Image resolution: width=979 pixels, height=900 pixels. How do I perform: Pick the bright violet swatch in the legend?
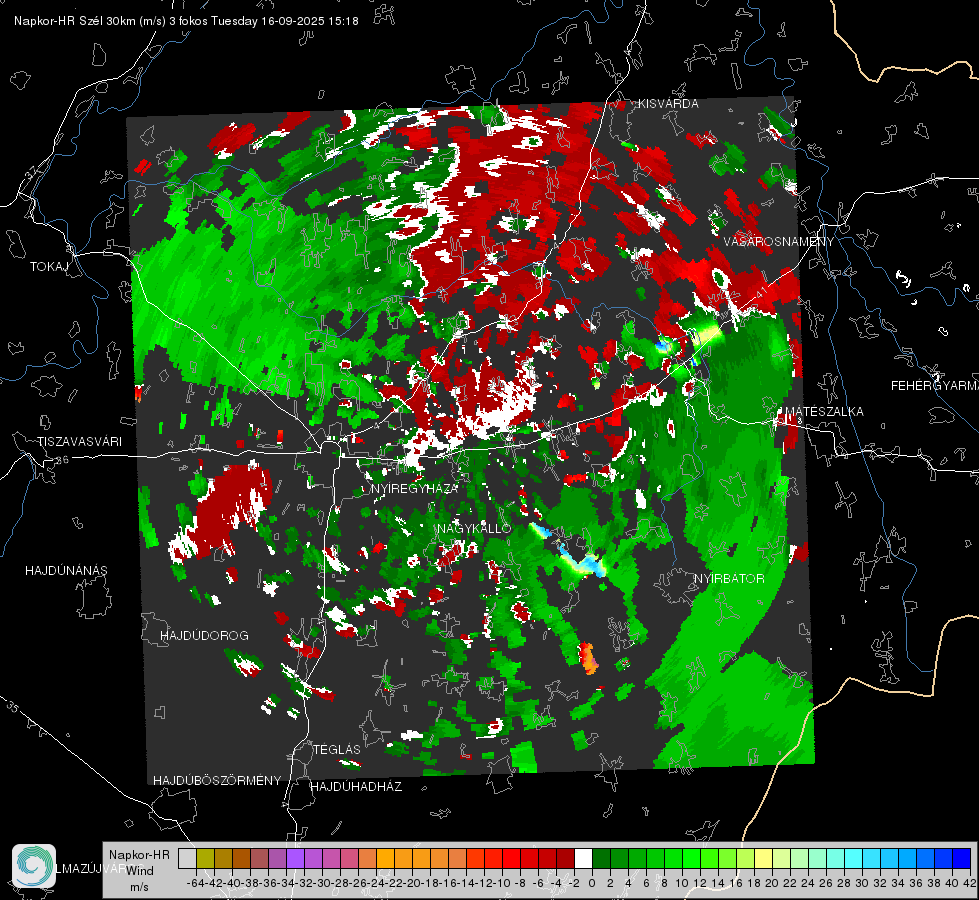[x=295, y=859]
